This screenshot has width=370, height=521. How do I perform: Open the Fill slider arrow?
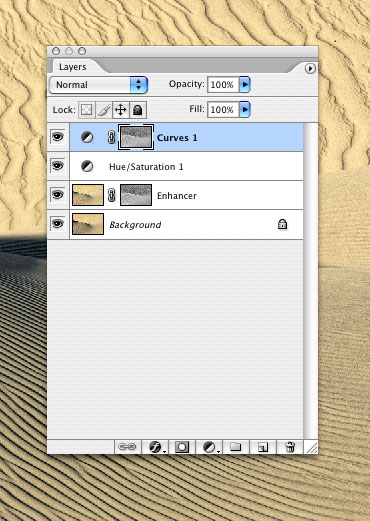click(245, 109)
